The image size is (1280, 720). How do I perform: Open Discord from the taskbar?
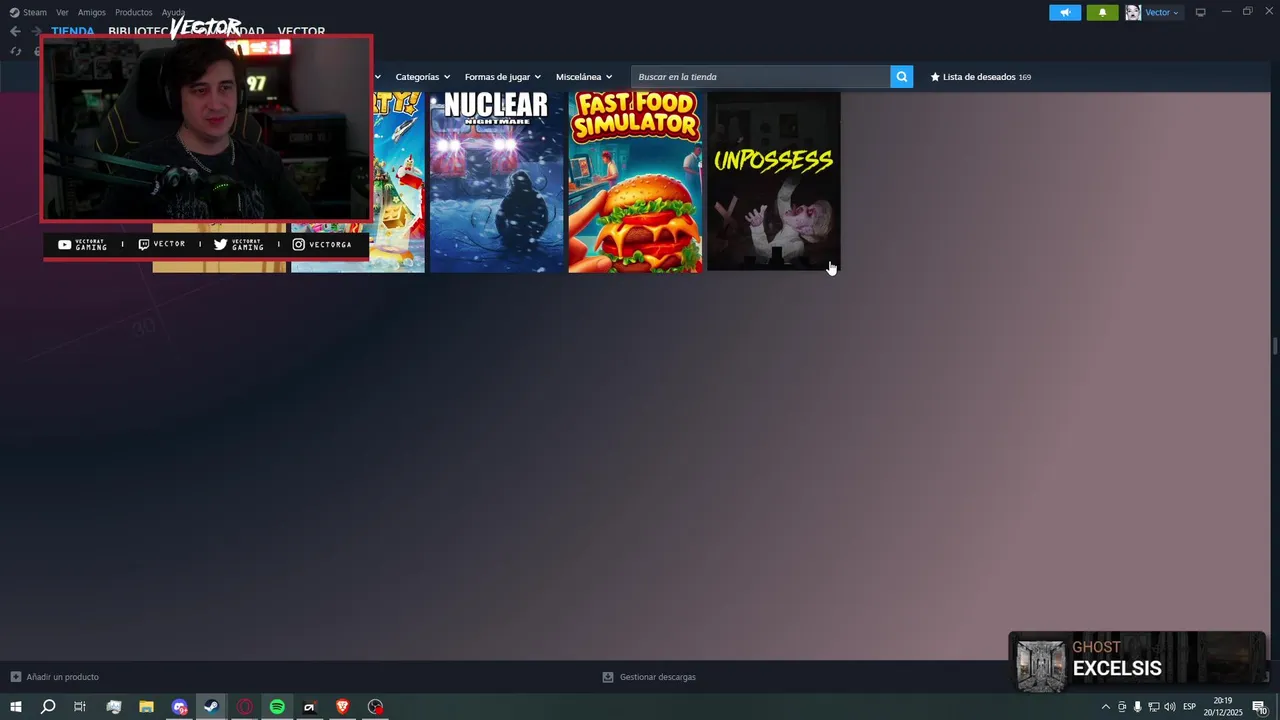pos(179,707)
